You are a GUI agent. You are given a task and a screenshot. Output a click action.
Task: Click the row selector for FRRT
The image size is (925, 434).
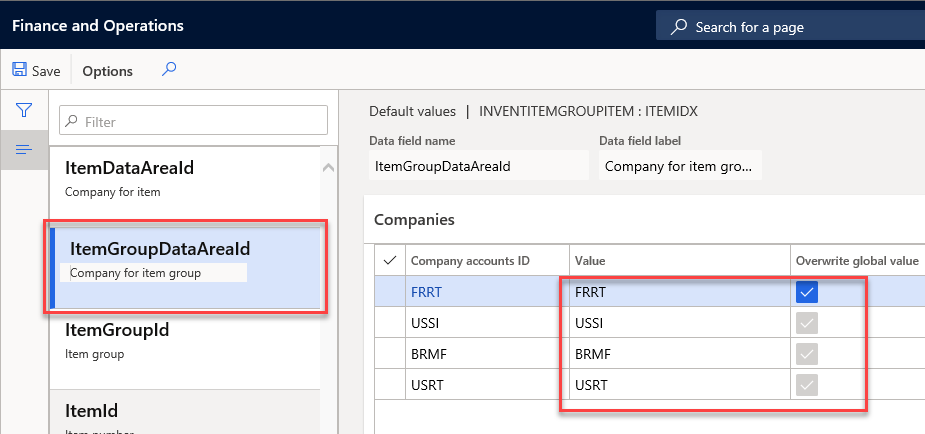pos(390,291)
